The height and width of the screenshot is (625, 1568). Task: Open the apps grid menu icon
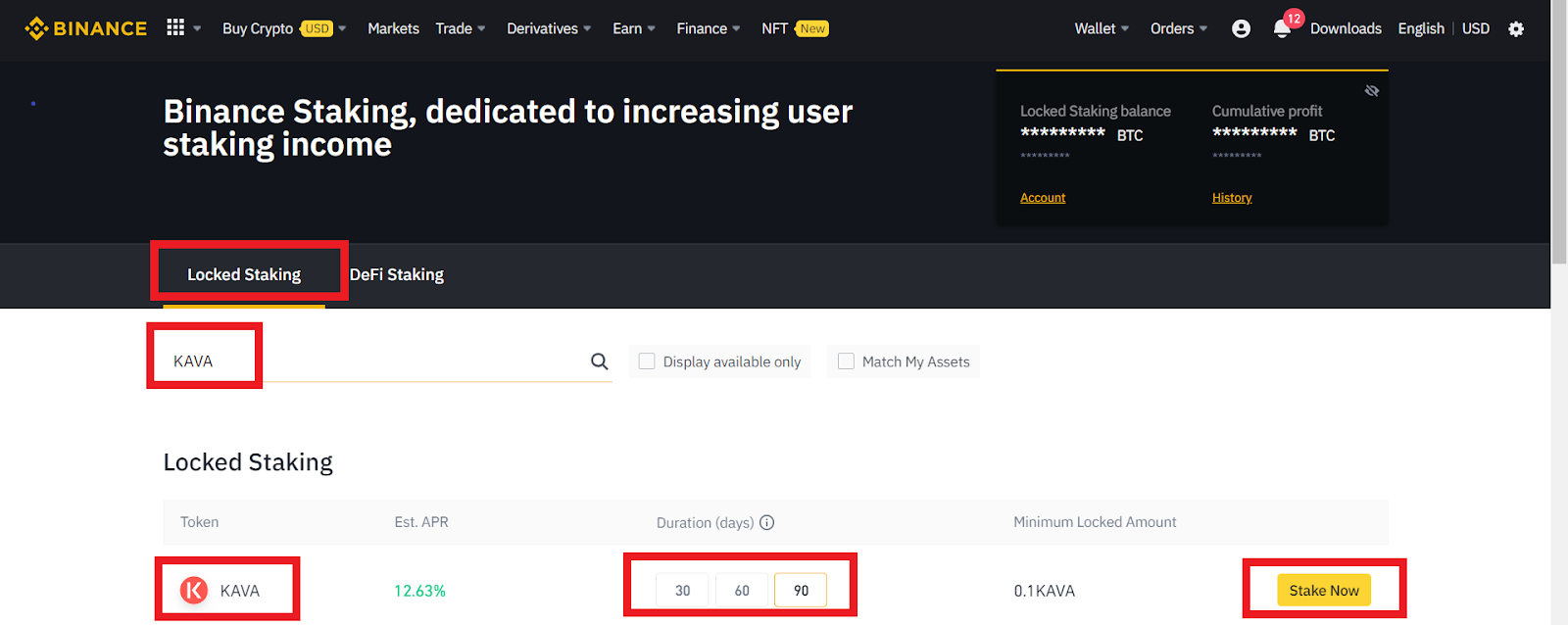click(175, 27)
